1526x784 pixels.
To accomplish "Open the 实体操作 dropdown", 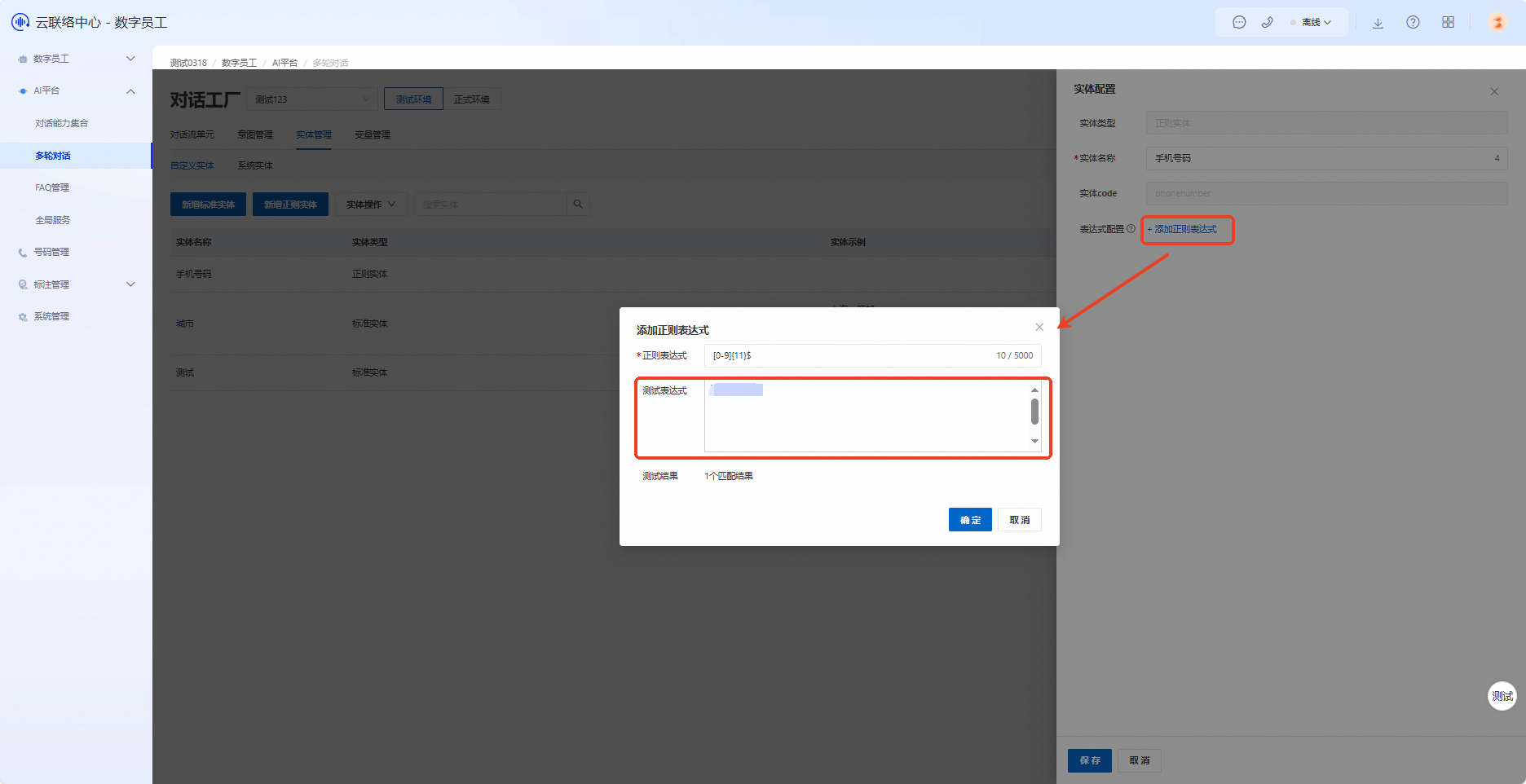I will (371, 205).
